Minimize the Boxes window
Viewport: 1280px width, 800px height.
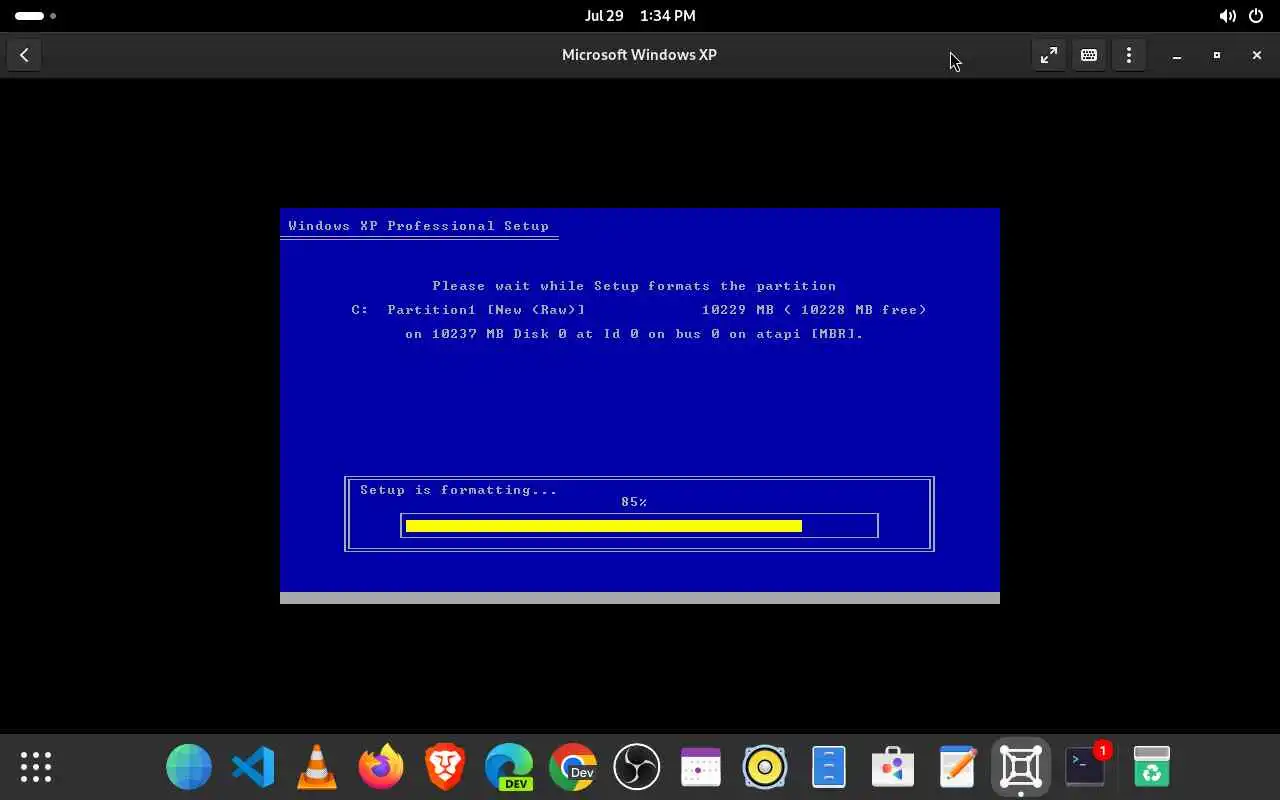click(x=1177, y=55)
